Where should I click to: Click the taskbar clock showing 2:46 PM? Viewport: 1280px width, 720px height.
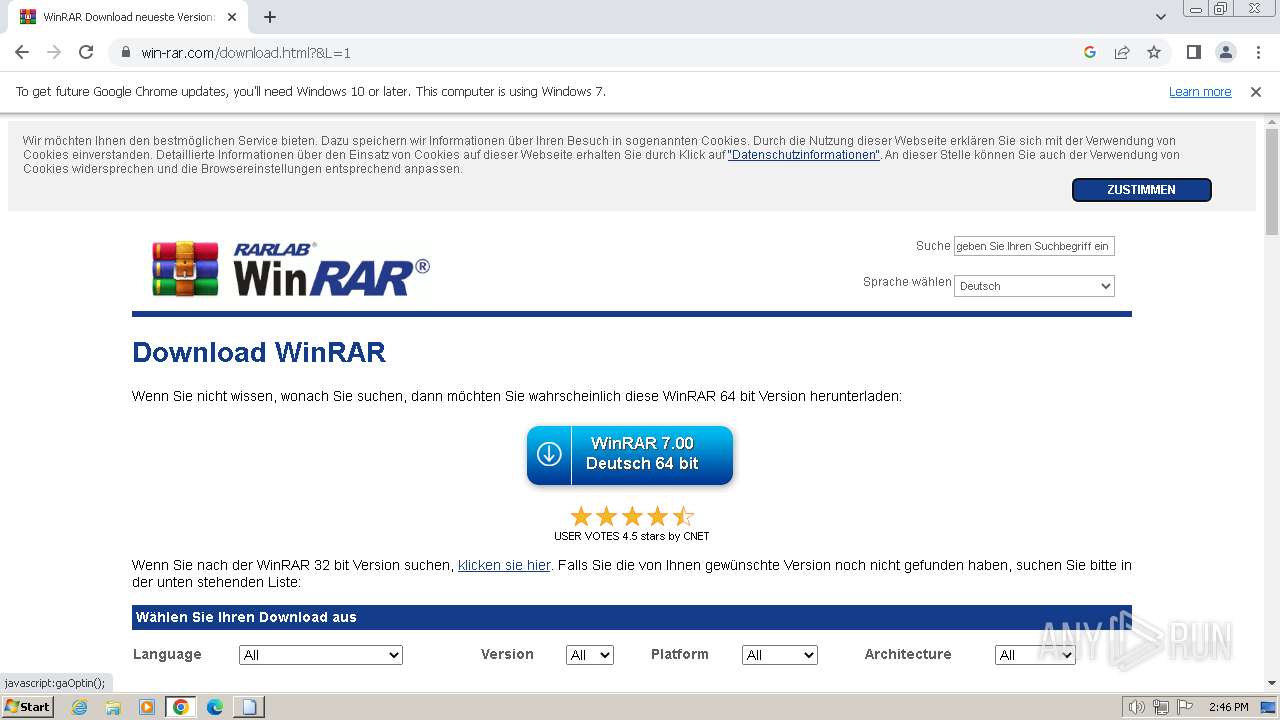(x=1228, y=707)
